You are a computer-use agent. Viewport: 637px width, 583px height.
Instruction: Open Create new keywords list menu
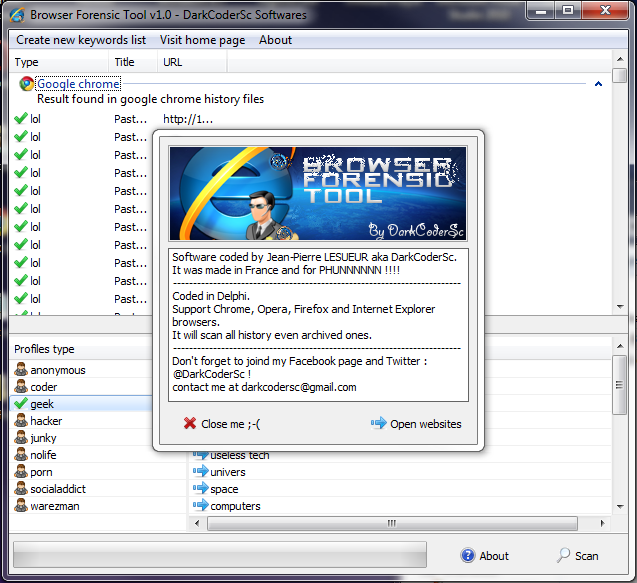click(81, 40)
